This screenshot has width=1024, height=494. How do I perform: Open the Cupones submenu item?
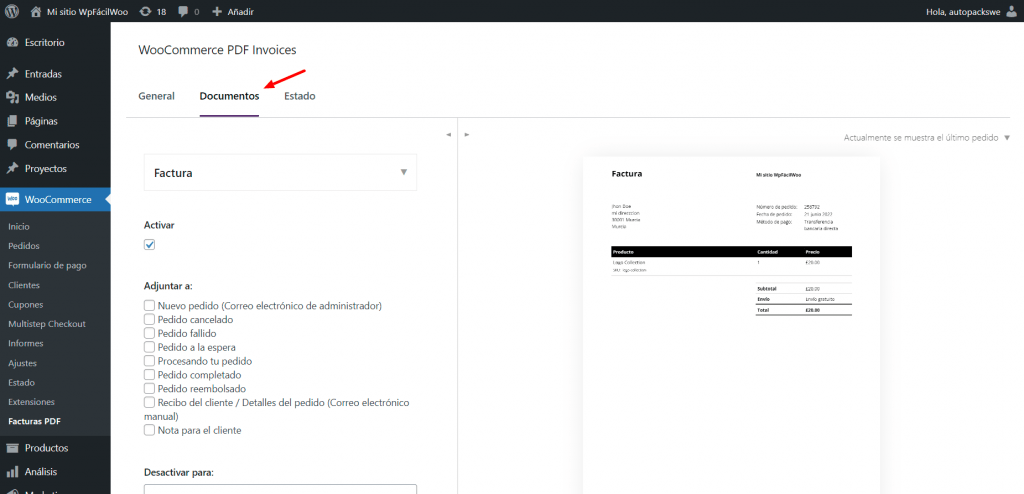point(25,305)
